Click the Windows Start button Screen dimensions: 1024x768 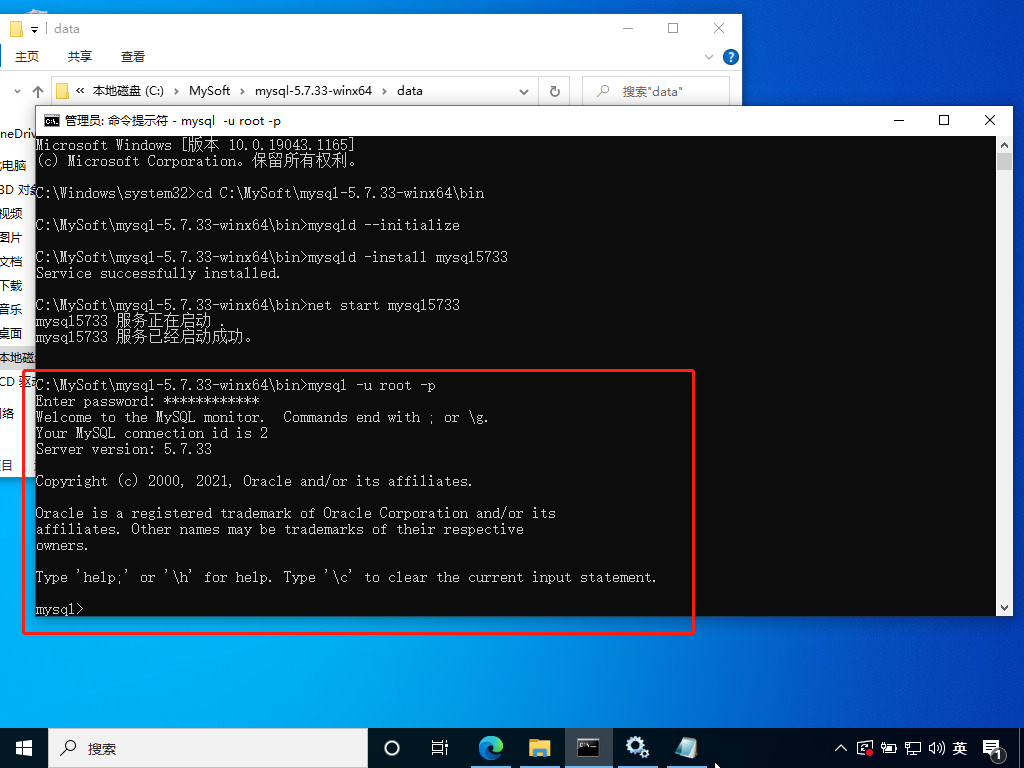24,748
